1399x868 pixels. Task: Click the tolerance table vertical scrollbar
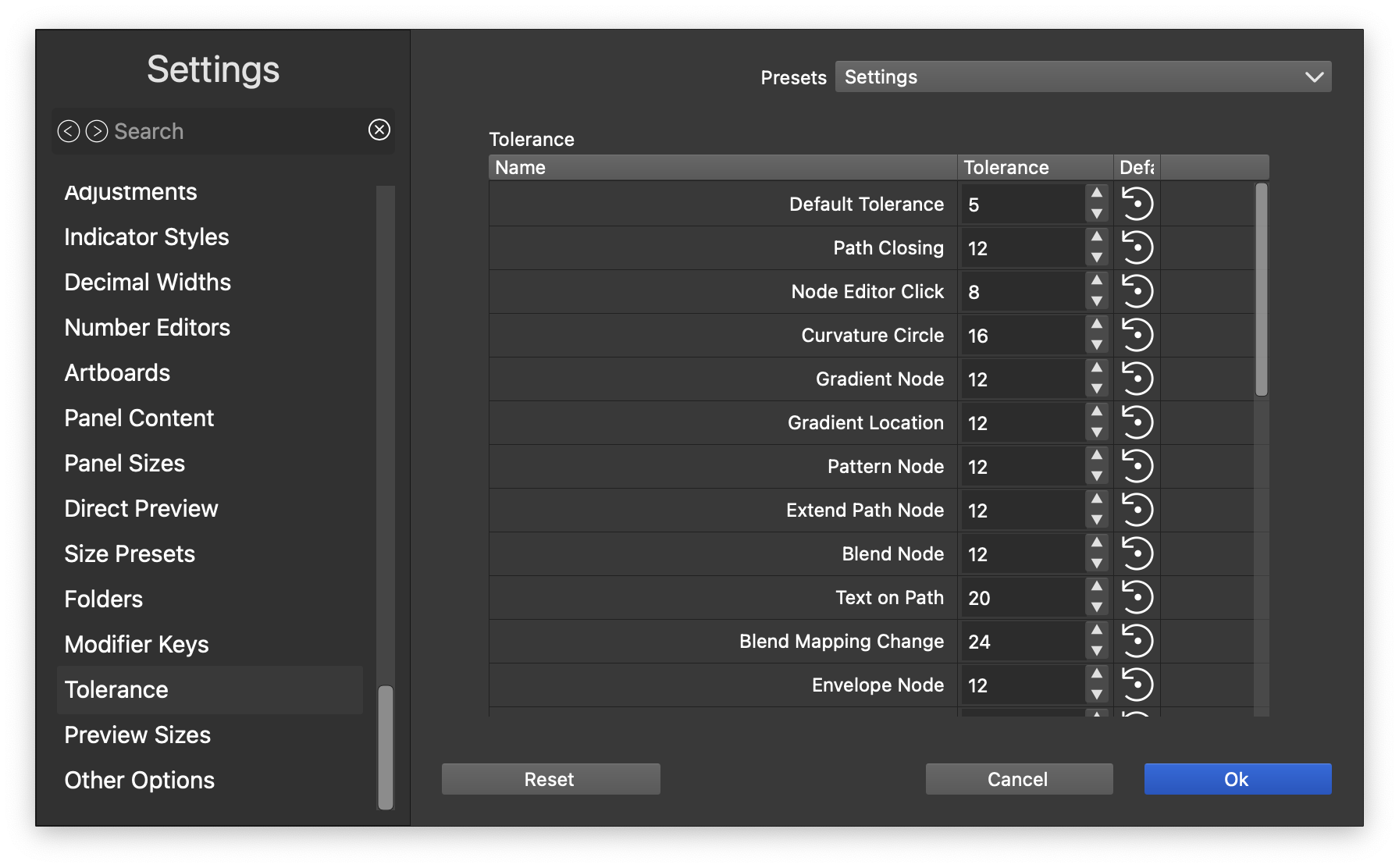[x=1261, y=290]
